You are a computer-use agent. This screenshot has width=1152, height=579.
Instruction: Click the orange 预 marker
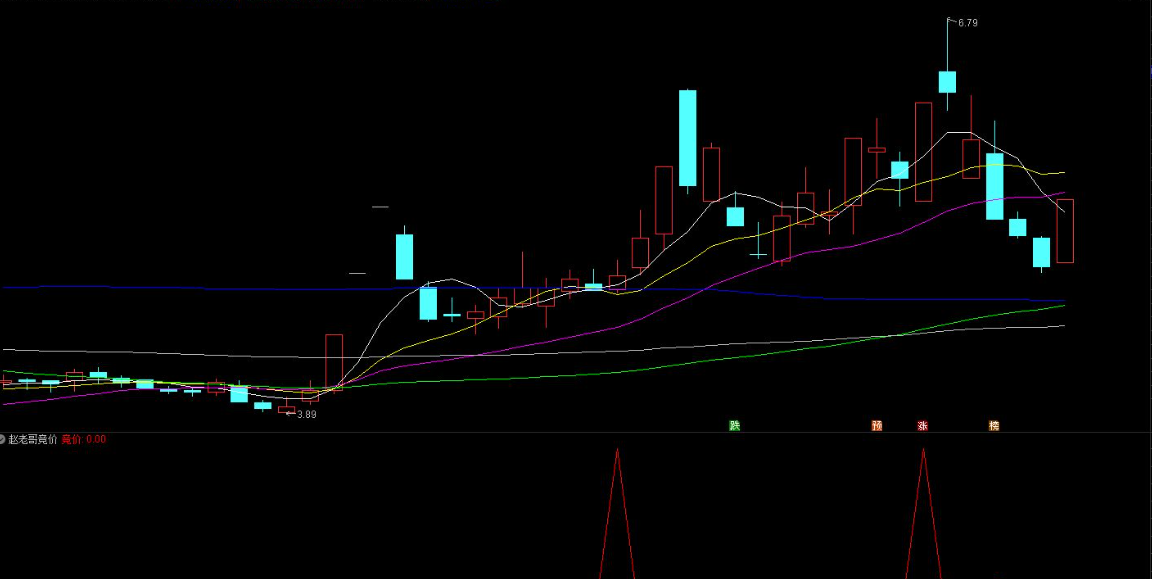876,425
